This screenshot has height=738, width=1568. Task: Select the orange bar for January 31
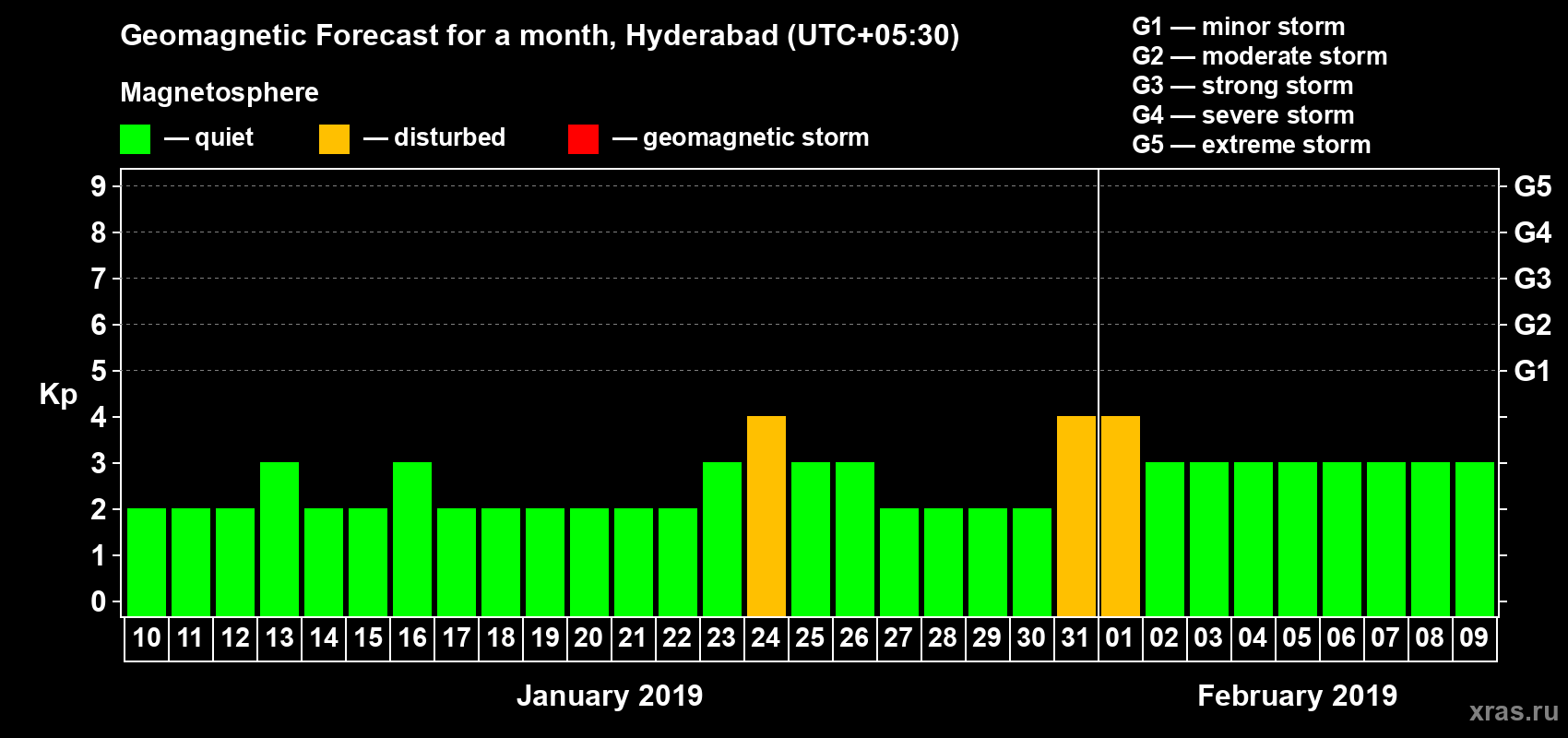pyautogui.click(x=1076, y=517)
